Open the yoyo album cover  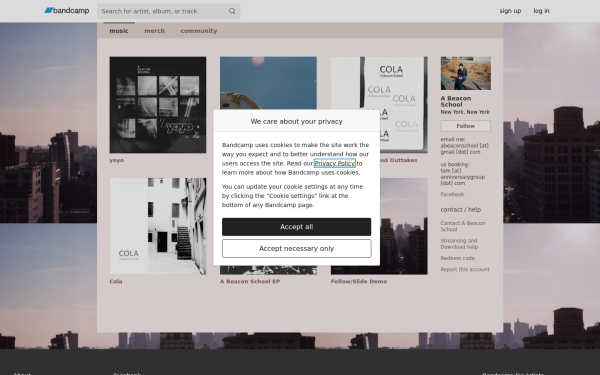tap(158, 105)
